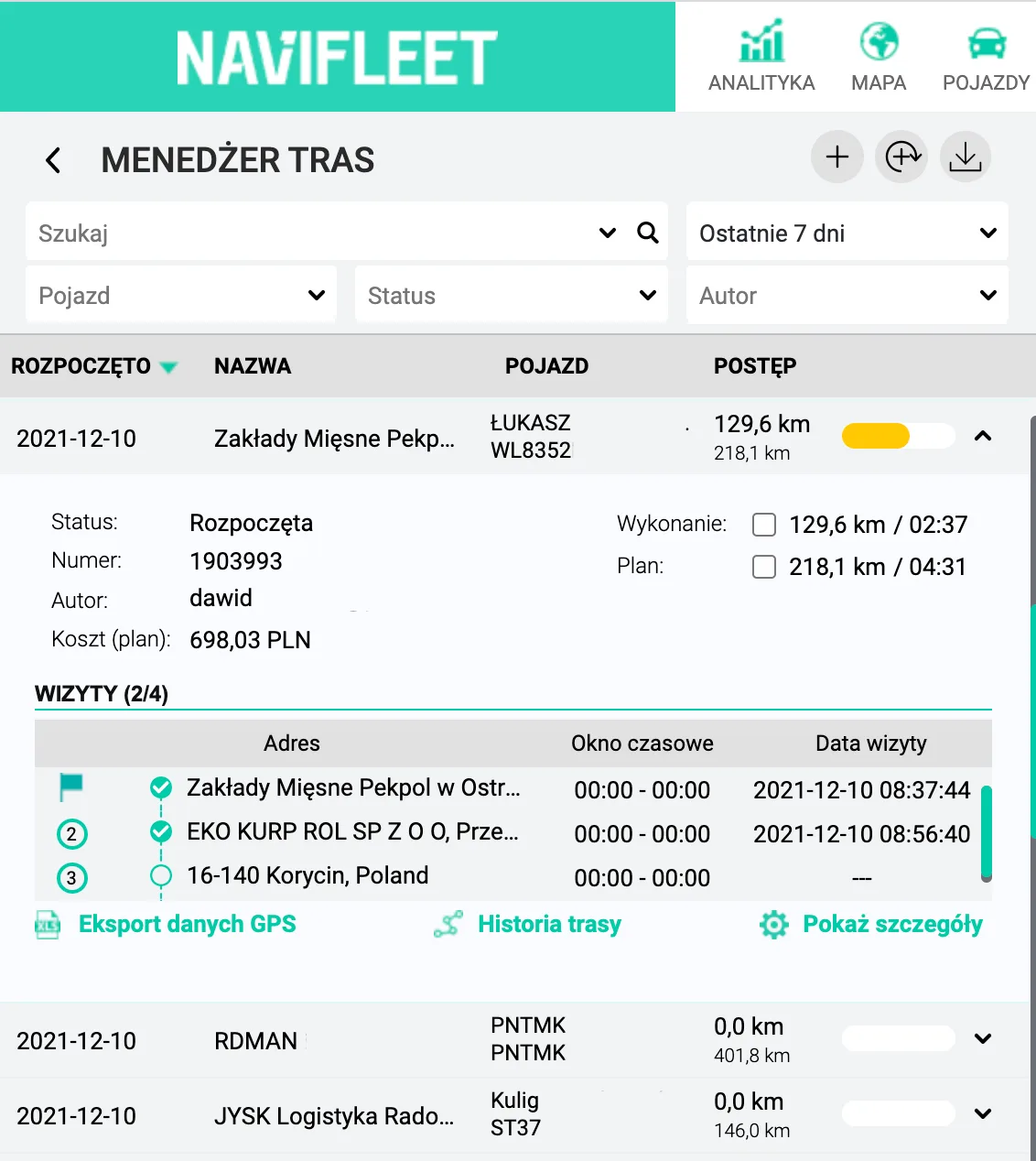1036x1161 pixels.
Task: Click the empty circle beside Korycin visit
Action: 161,875
